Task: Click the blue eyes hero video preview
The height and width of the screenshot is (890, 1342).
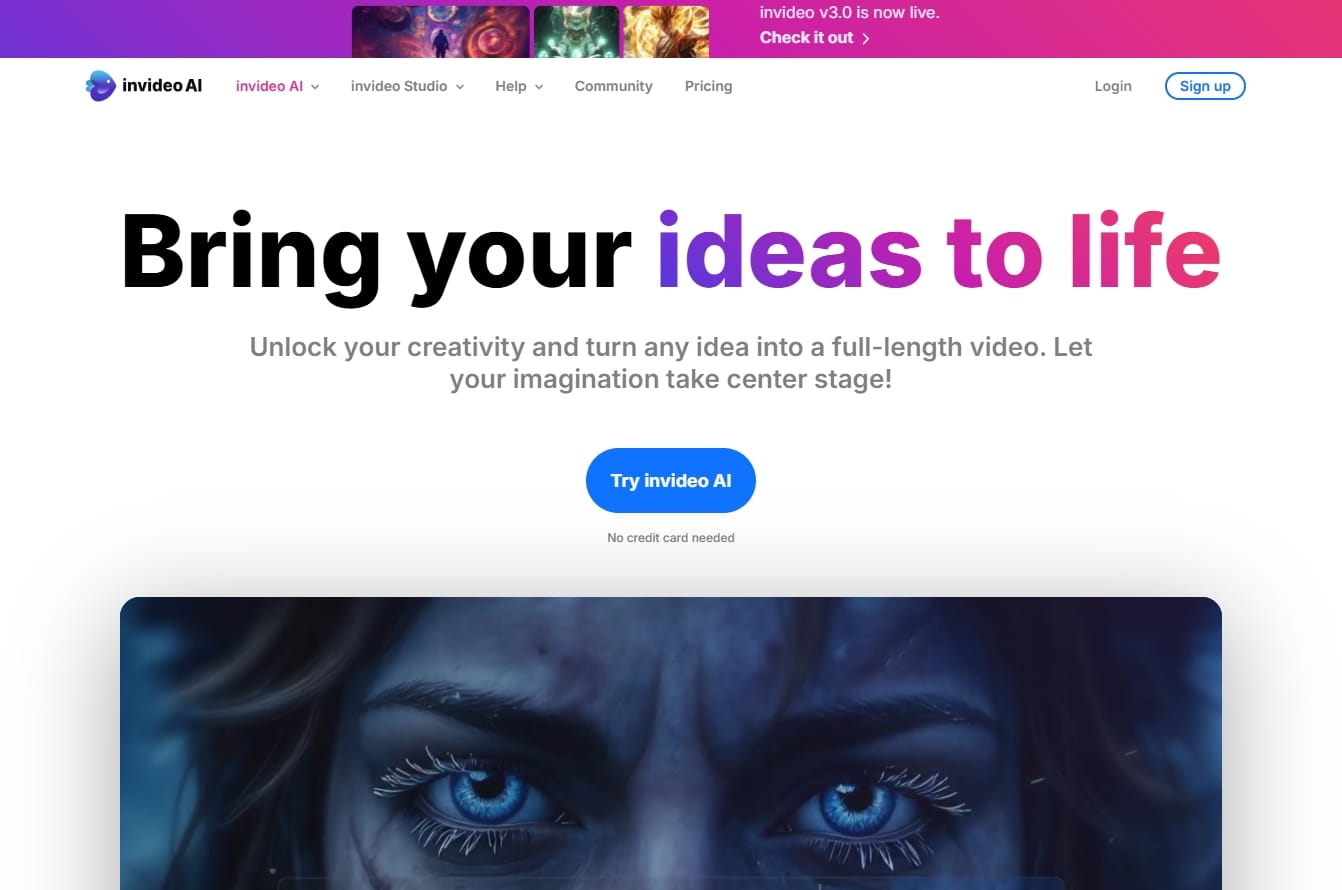Action: pos(671,743)
